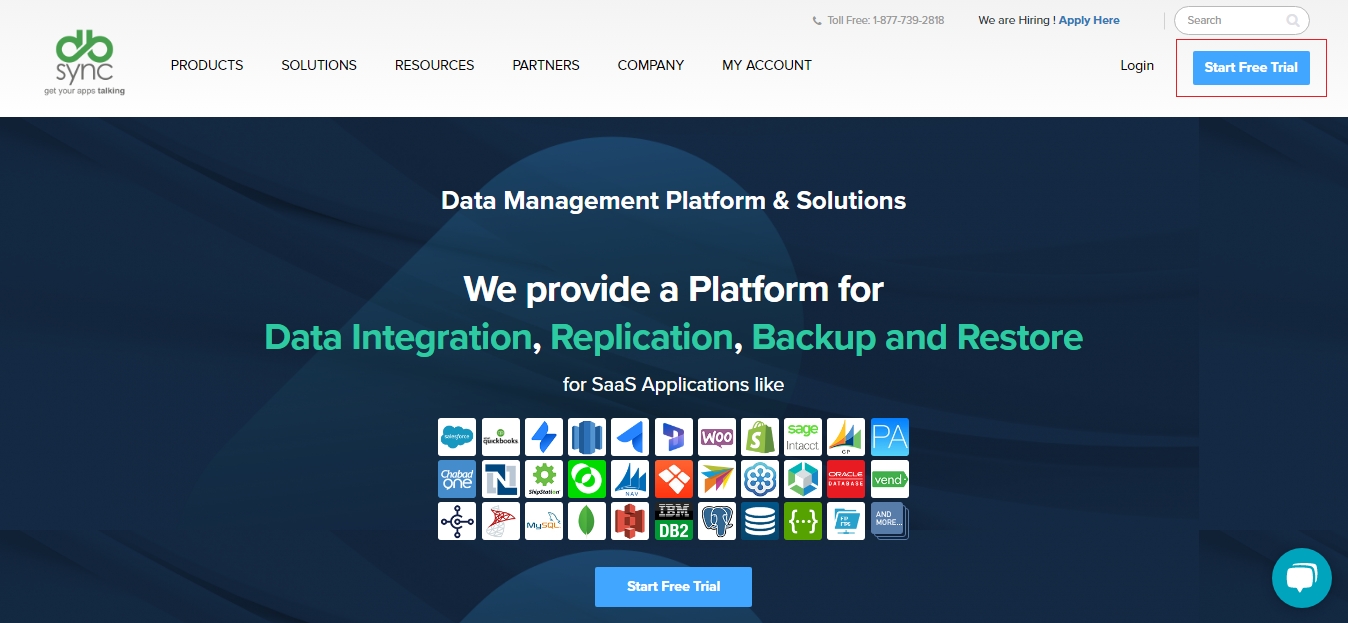Click the Shopify bag icon

(x=760, y=437)
